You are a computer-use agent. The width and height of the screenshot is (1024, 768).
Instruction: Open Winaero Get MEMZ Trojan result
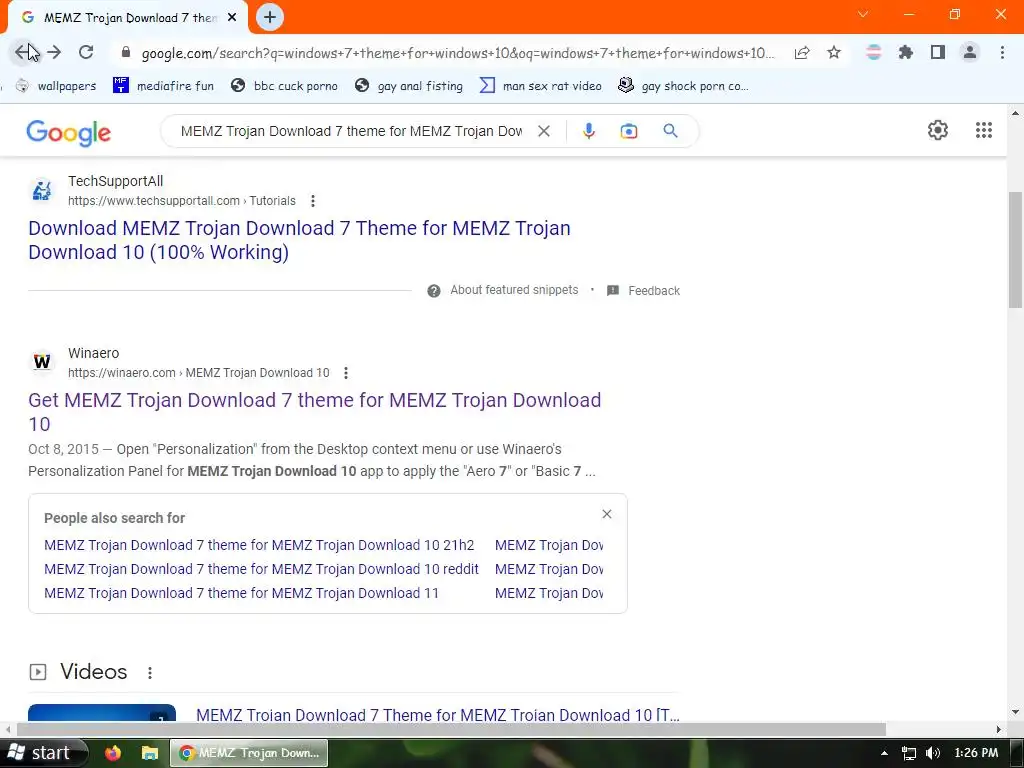(315, 411)
